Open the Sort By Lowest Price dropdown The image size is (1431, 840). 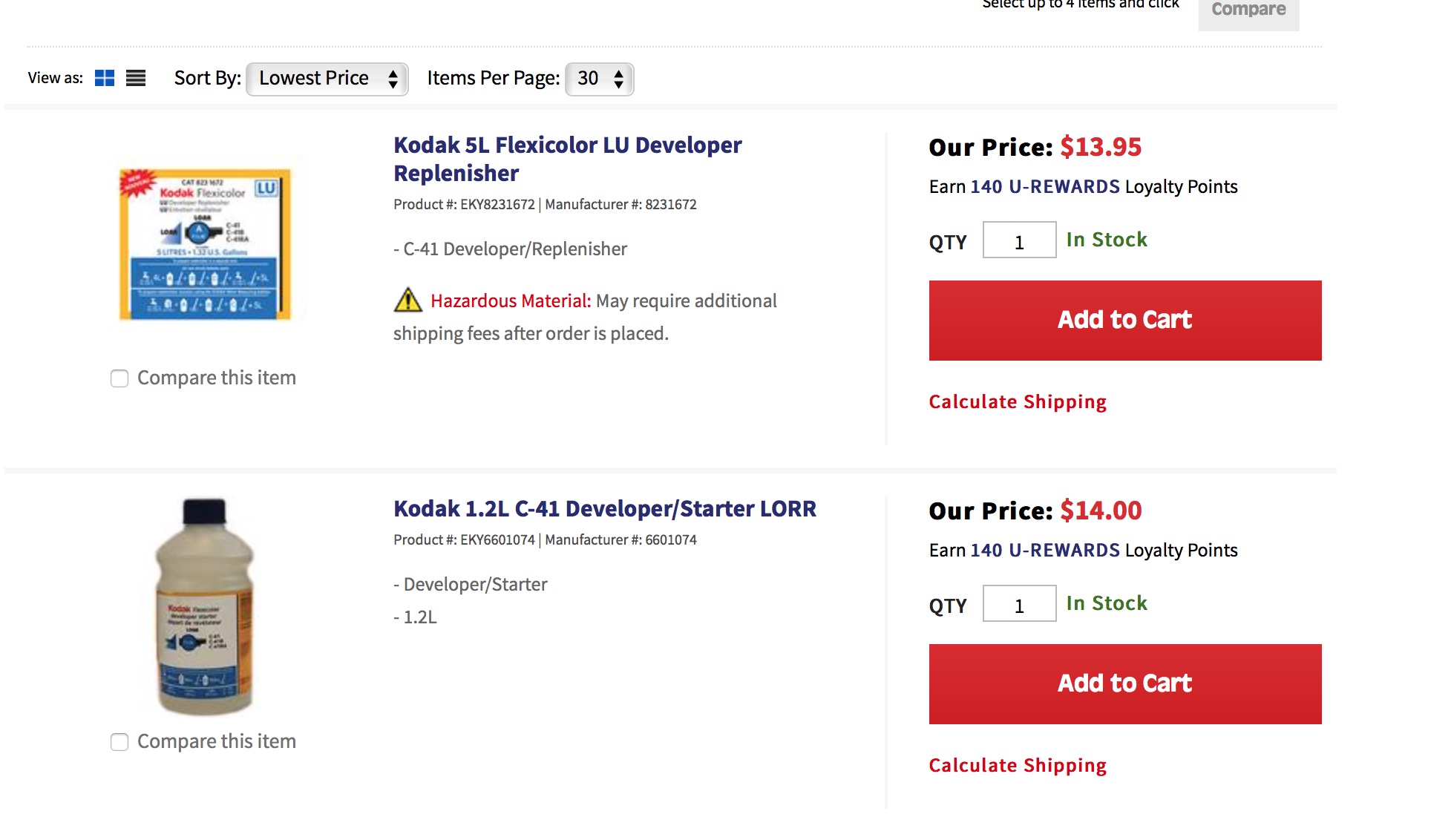pyautogui.click(x=327, y=79)
